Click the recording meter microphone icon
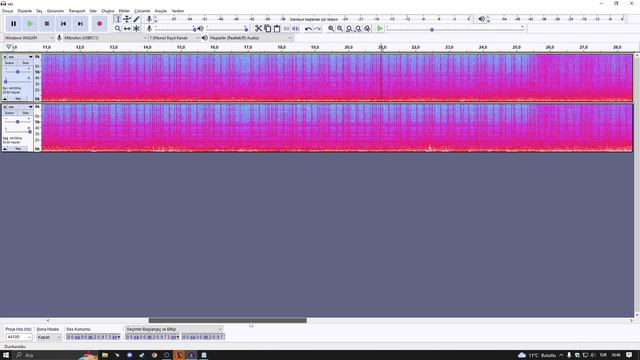This screenshot has height=360, width=640. 149,19
